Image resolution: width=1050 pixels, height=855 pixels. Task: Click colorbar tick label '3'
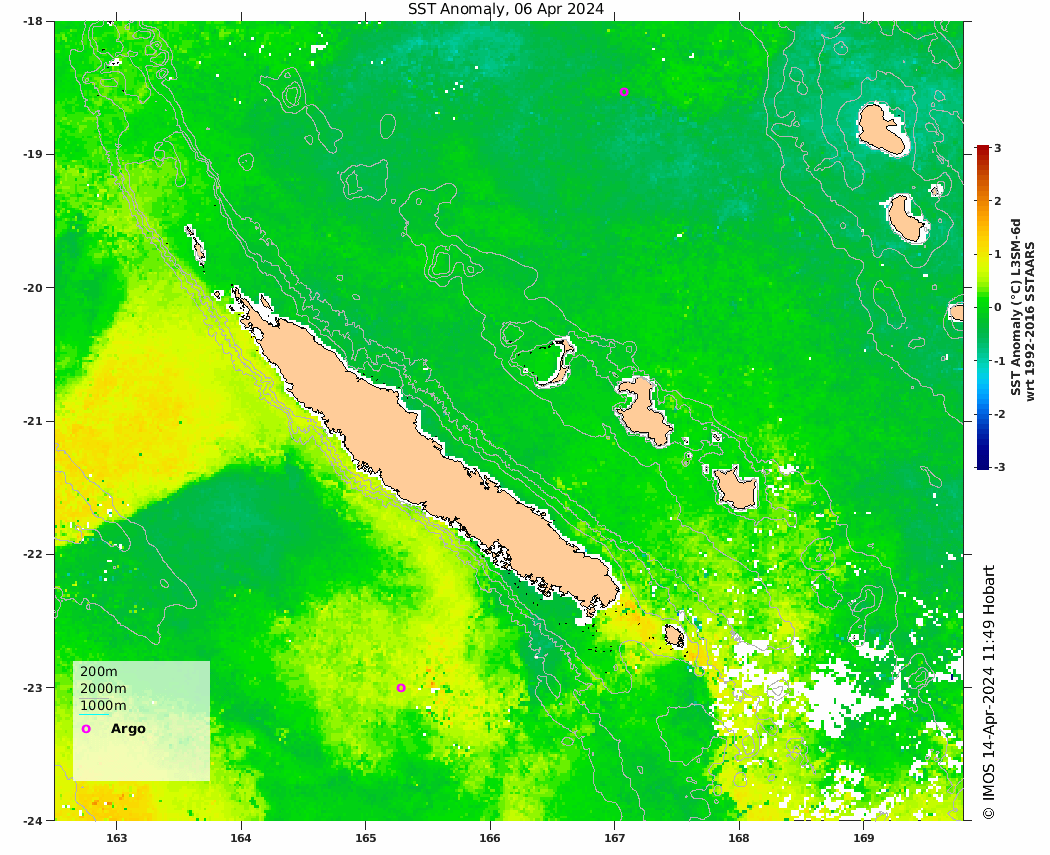(998, 148)
